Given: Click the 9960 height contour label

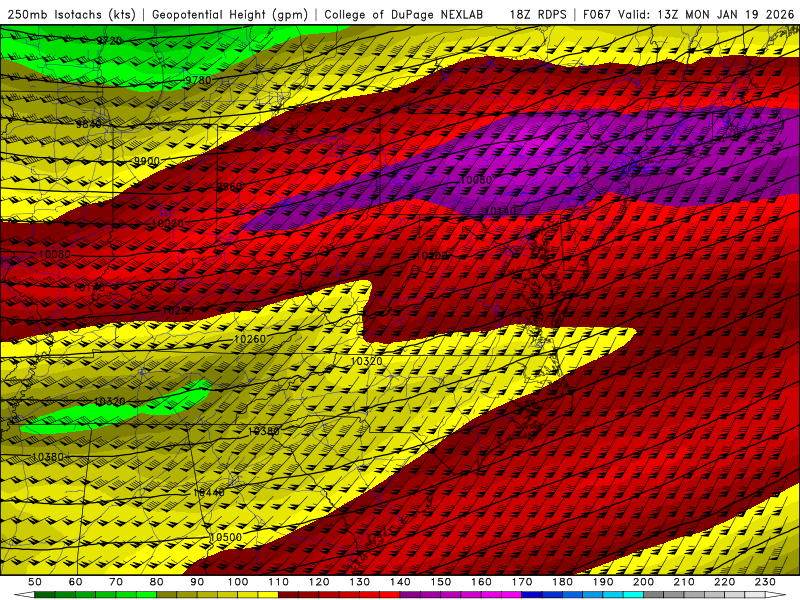Looking at the screenshot, I should point(230,187).
